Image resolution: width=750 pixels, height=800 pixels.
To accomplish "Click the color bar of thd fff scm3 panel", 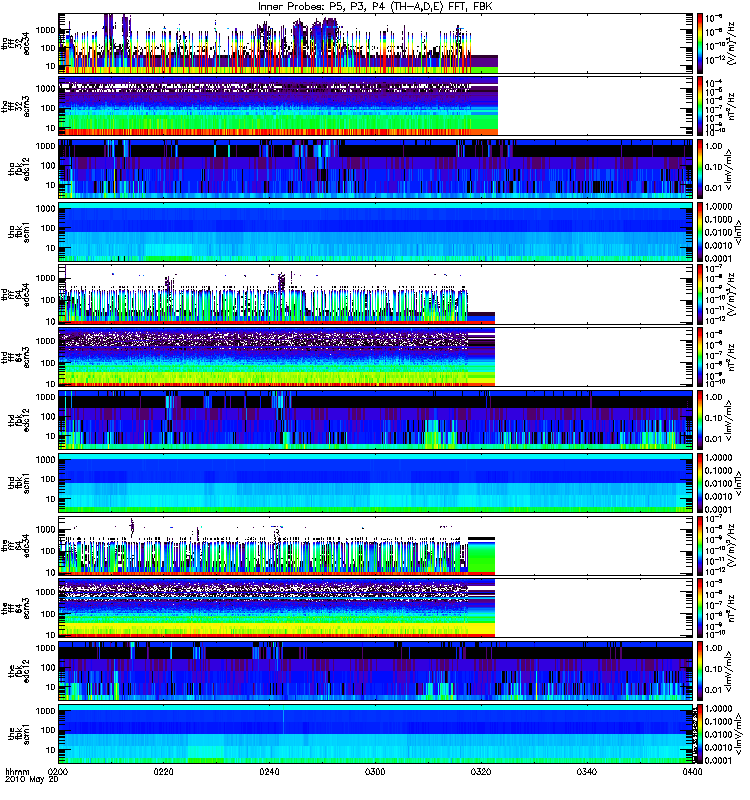I will [x=700, y=357].
